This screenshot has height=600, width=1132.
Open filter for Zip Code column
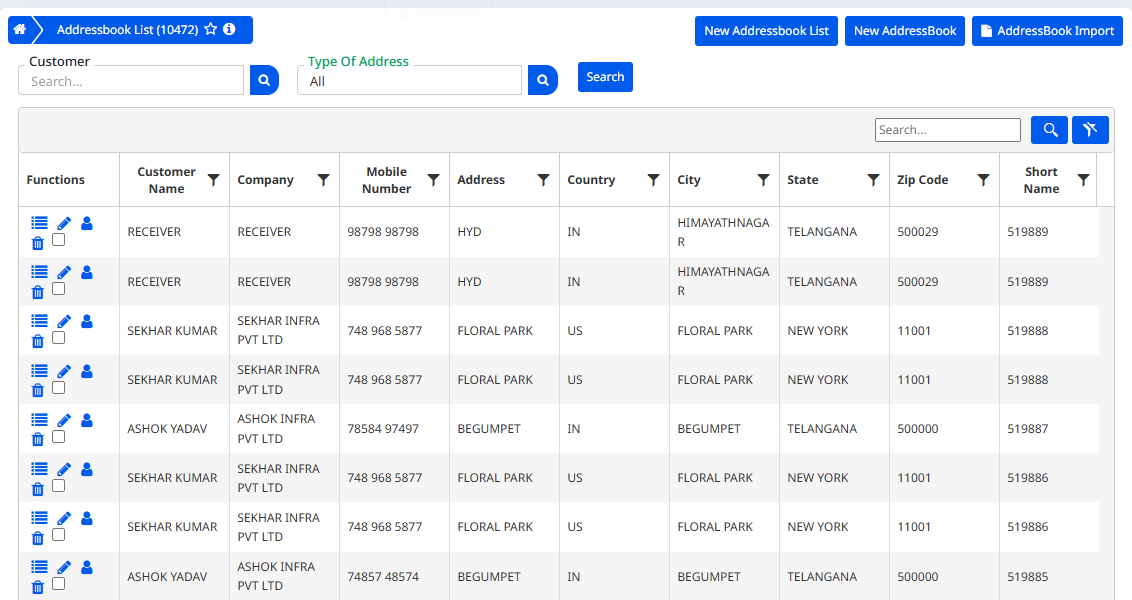(x=983, y=180)
